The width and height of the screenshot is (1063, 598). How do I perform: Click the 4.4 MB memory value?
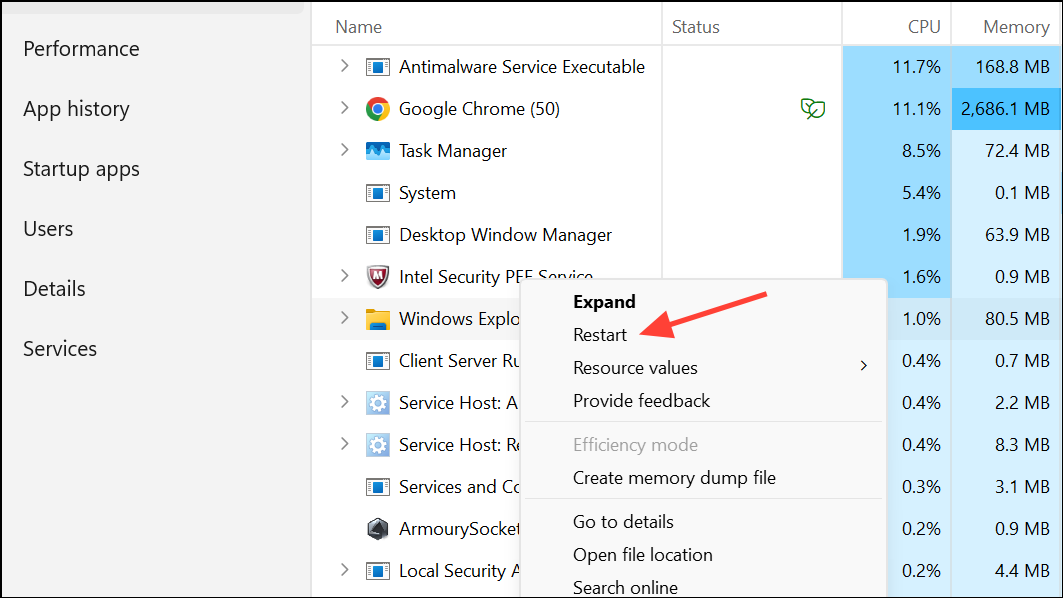pyautogui.click(x=1022, y=571)
